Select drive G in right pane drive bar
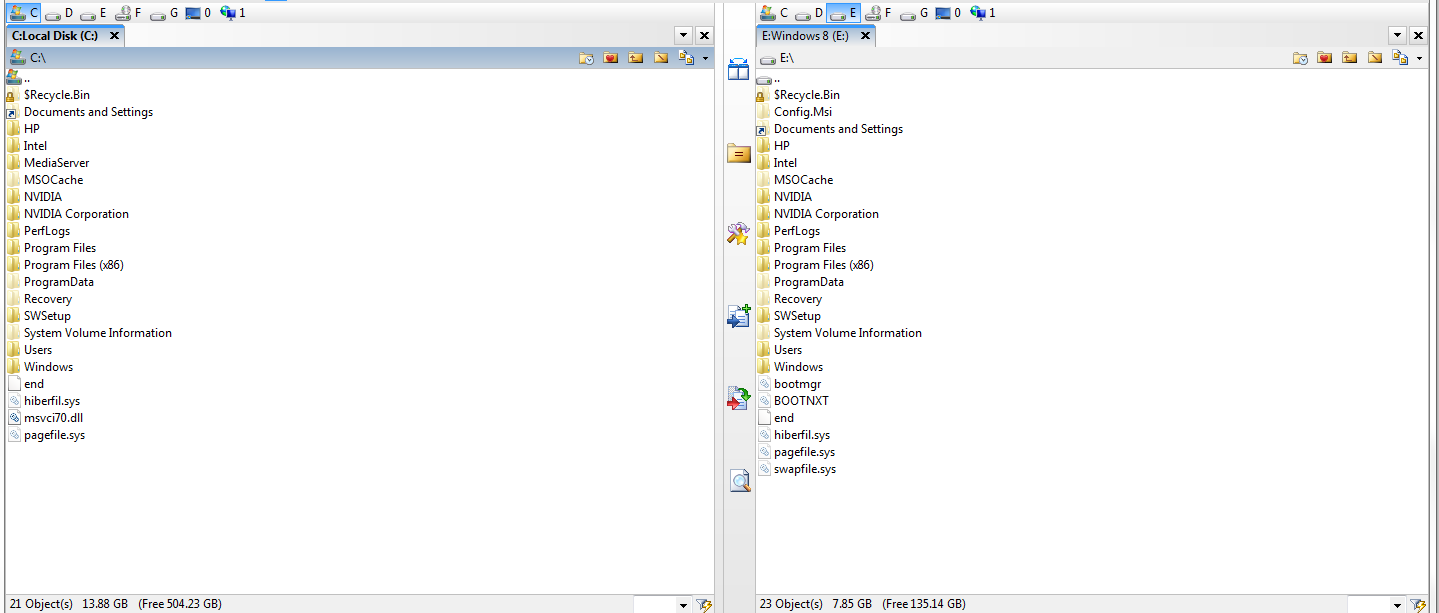The image size is (1439, 613). point(915,13)
